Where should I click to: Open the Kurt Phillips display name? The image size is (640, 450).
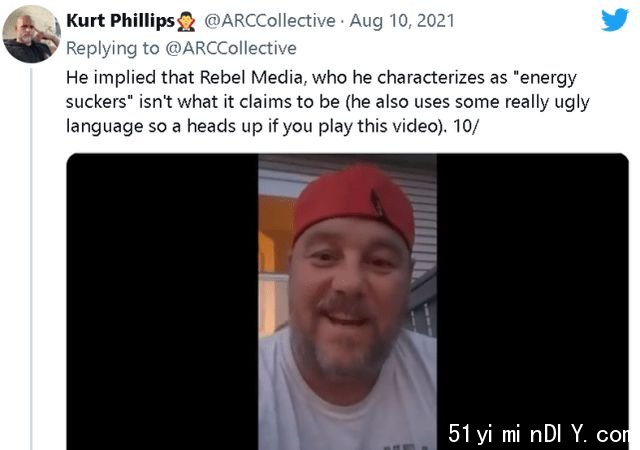pos(120,21)
